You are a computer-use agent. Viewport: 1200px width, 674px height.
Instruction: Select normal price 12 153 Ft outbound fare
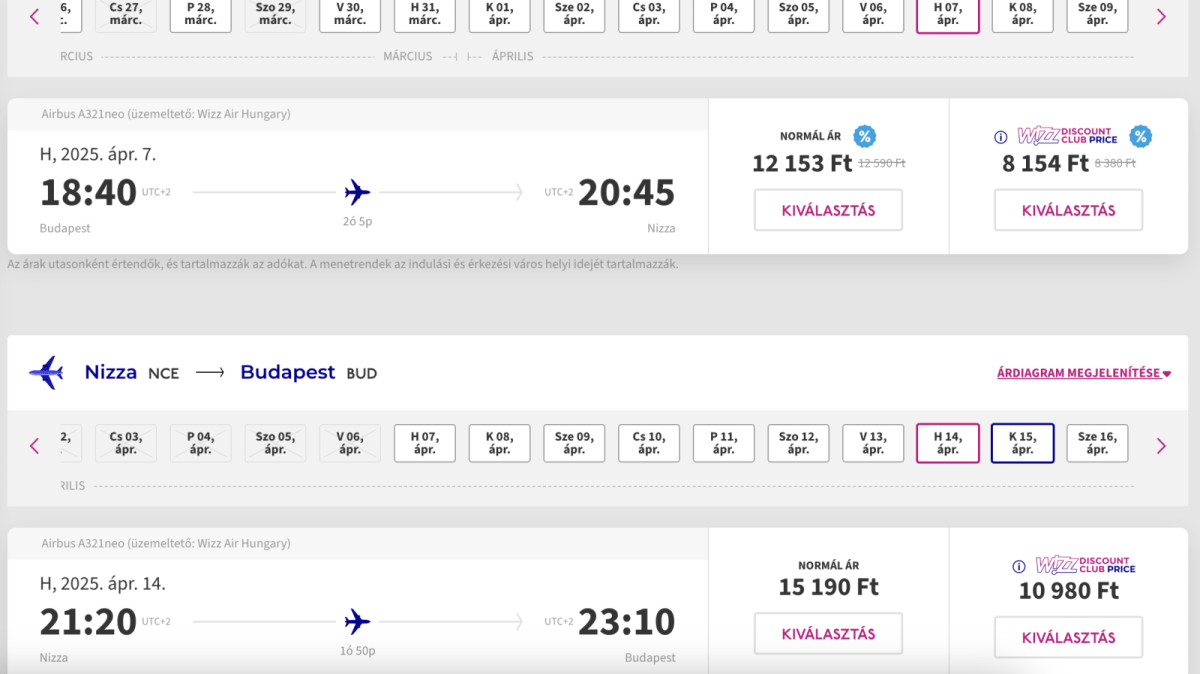click(x=828, y=210)
